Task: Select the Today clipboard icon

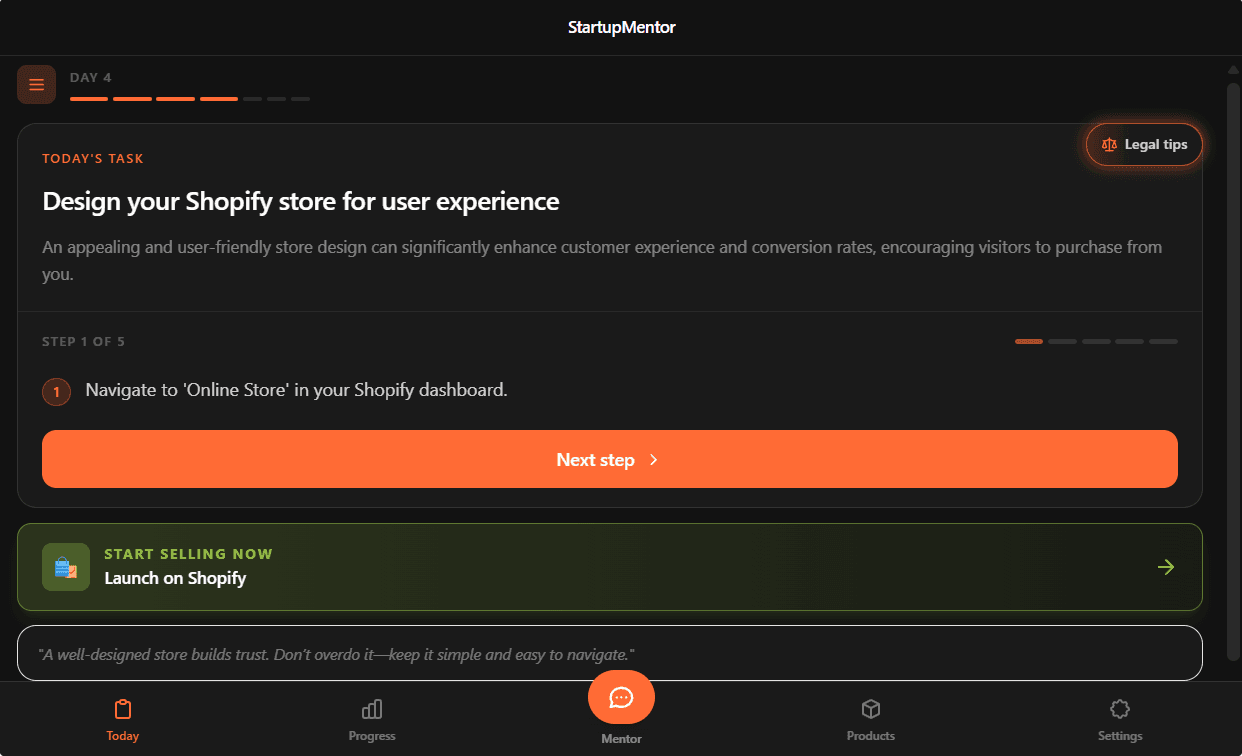Action: [x=122, y=708]
